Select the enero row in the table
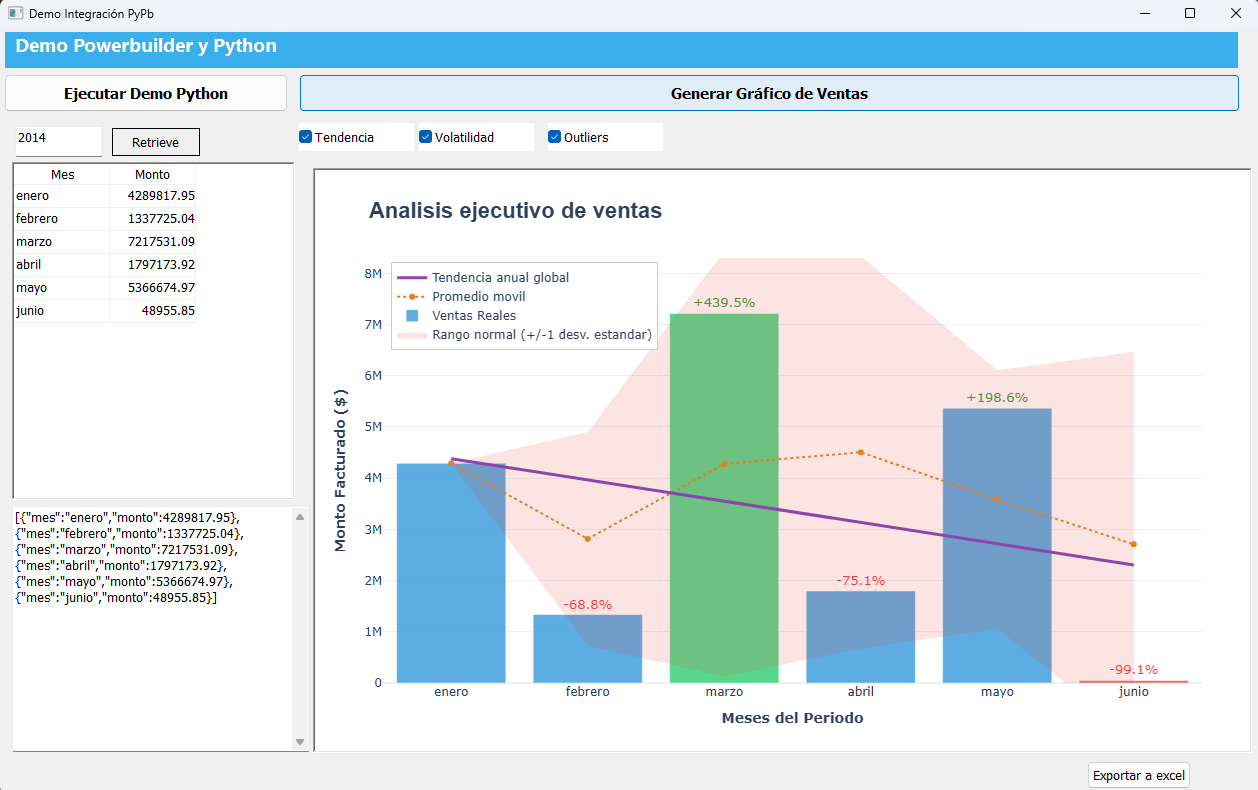 coord(105,196)
